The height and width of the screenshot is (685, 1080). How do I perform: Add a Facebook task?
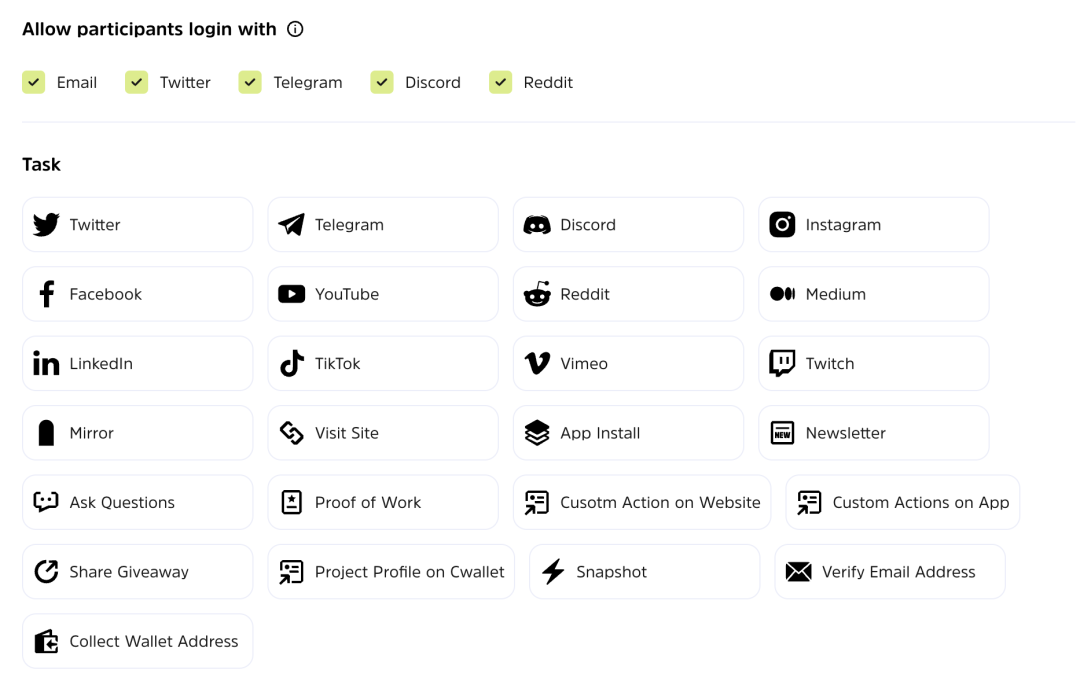tap(137, 294)
